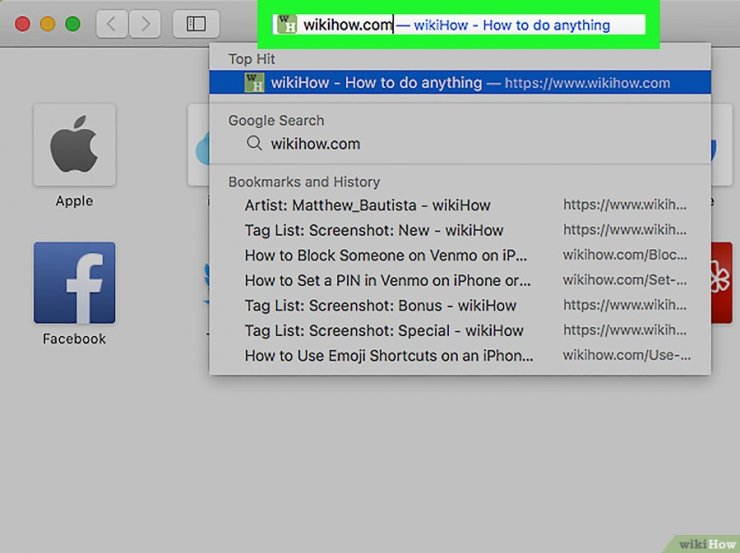Click the yellow minimize window button
Screen dimensions: 740x553
click(x=48, y=24)
